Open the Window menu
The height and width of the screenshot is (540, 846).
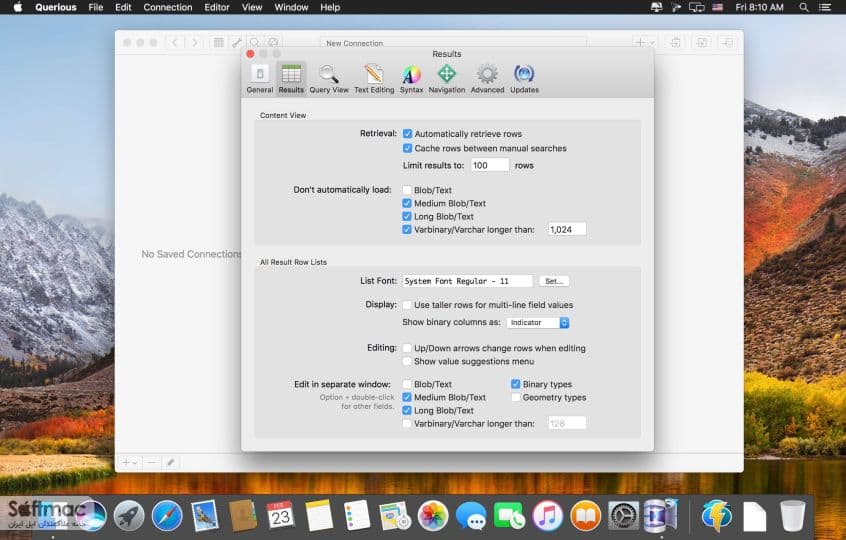[x=291, y=8]
